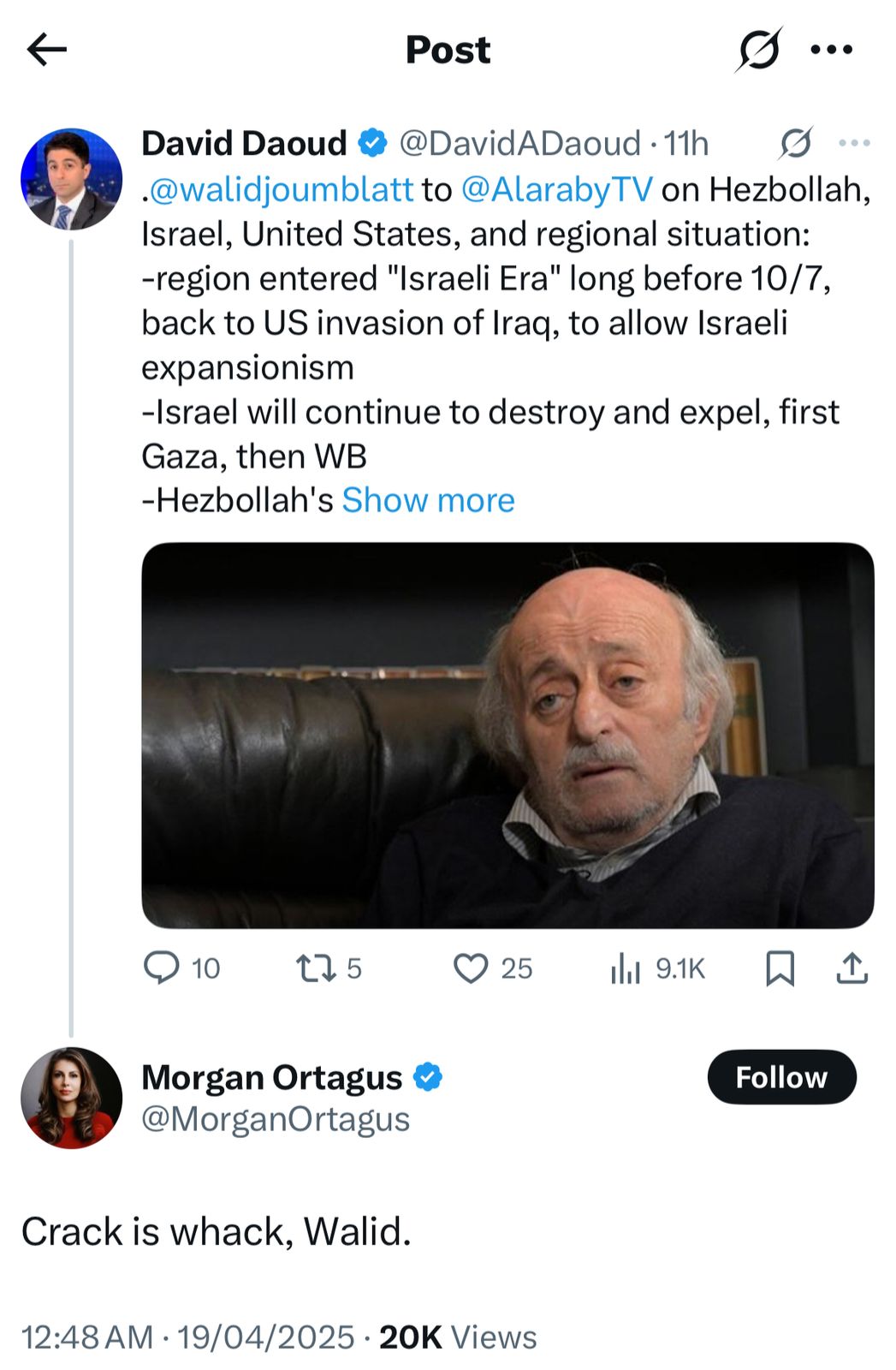Screen dimensions: 896x1370
Task: Open the interview photo in the post
Action: click(x=507, y=735)
